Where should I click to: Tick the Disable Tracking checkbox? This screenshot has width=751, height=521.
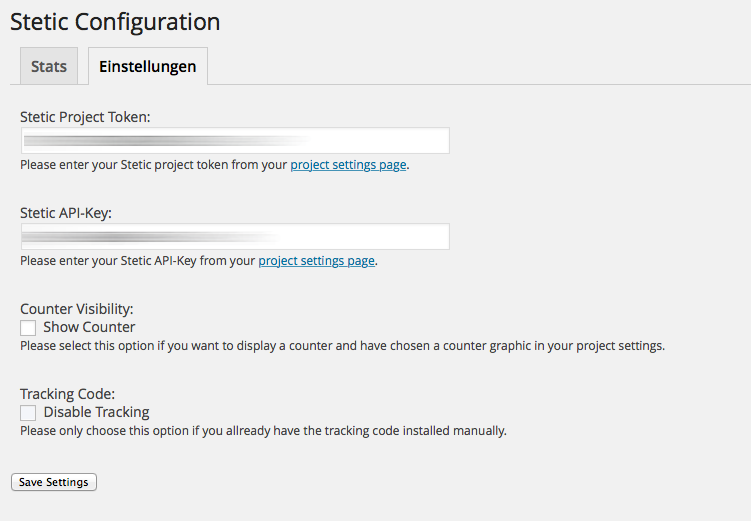tap(28, 413)
